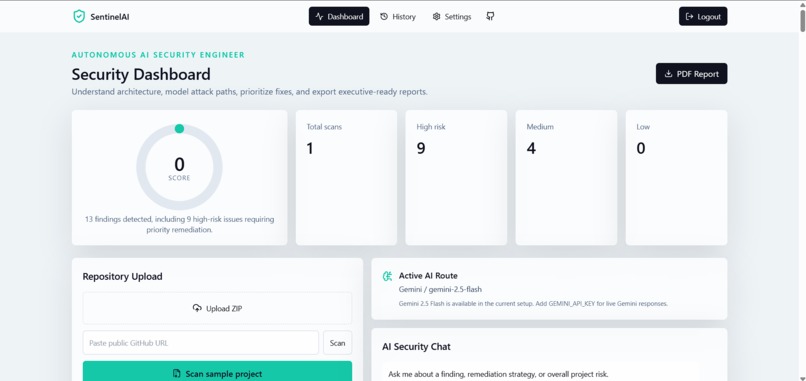Click the Logout button
The height and width of the screenshot is (381, 806).
tap(703, 16)
